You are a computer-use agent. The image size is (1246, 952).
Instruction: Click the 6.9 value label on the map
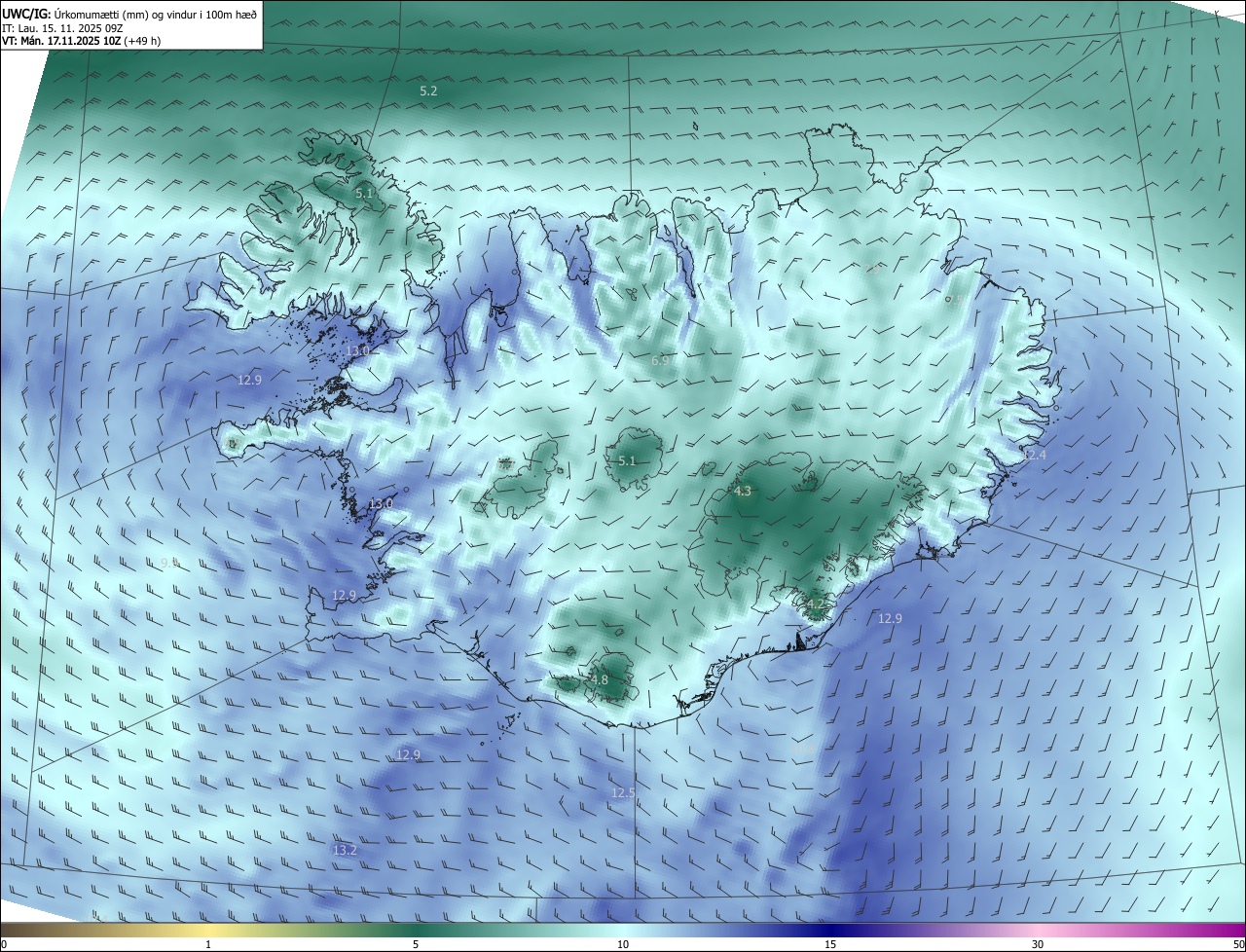660,361
